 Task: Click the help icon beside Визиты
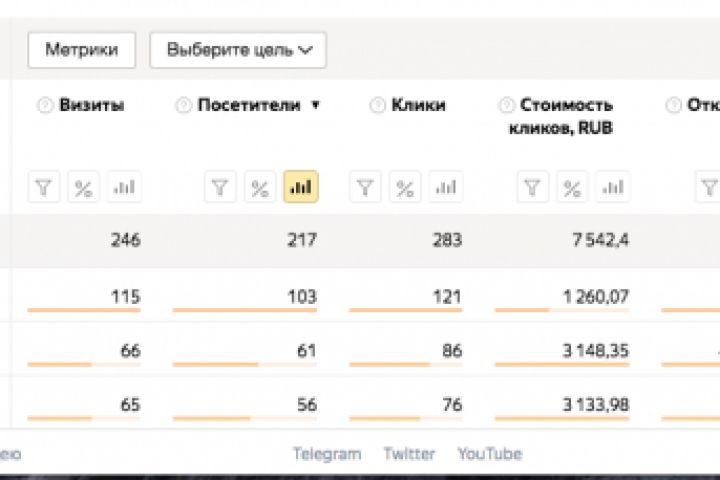(44, 105)
